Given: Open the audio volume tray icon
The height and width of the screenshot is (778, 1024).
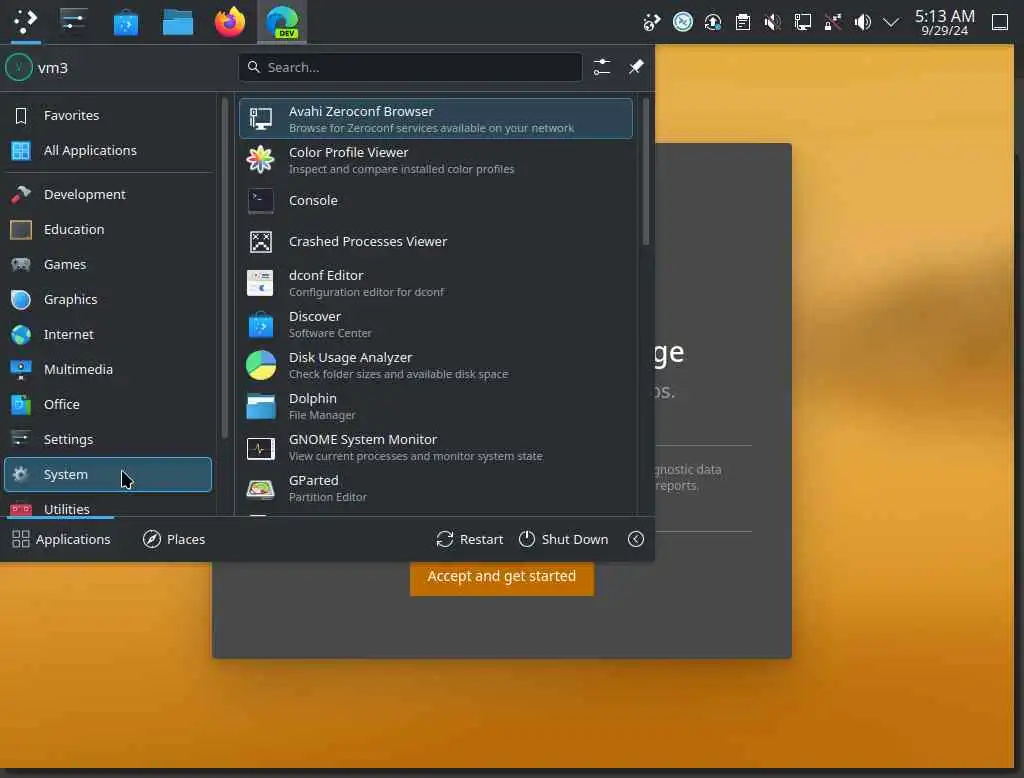Looking at the screenshot, I should (863, 22).
